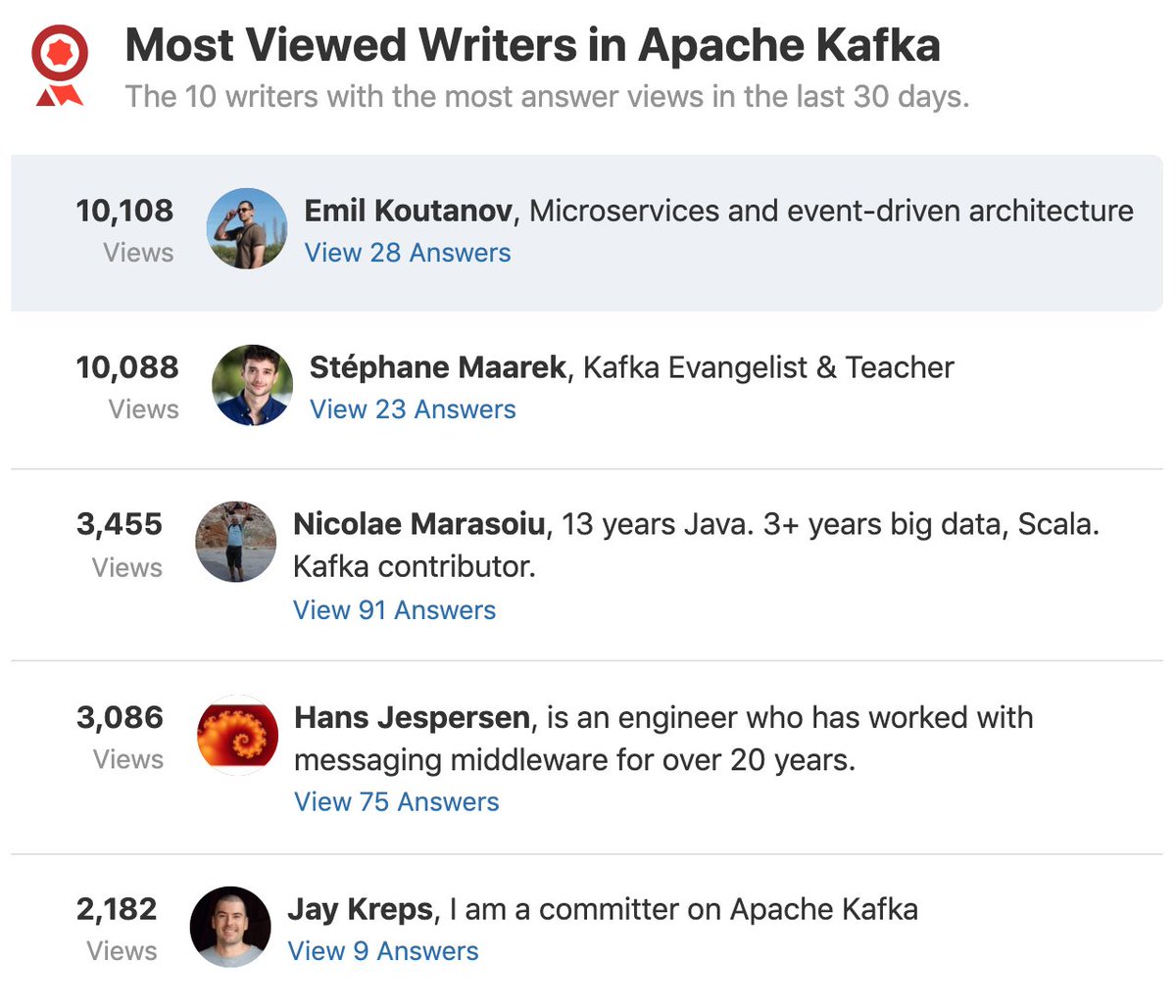Click Hans Jespersen's fractal spiral avatar
This screenshot has height=1008, width=1176.
[238, 736]
